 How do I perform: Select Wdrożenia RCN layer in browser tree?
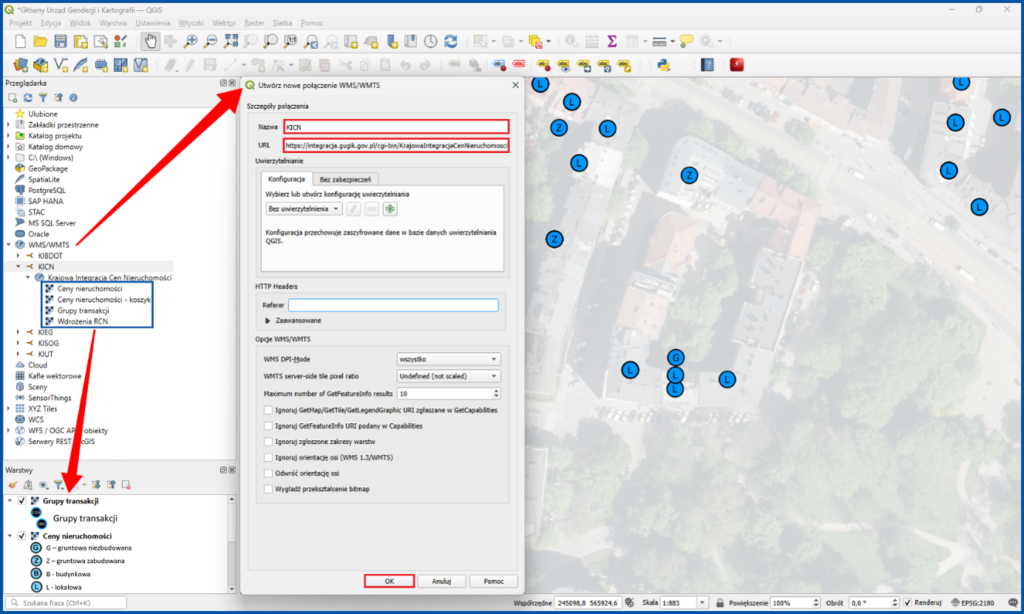pos(82,321)
